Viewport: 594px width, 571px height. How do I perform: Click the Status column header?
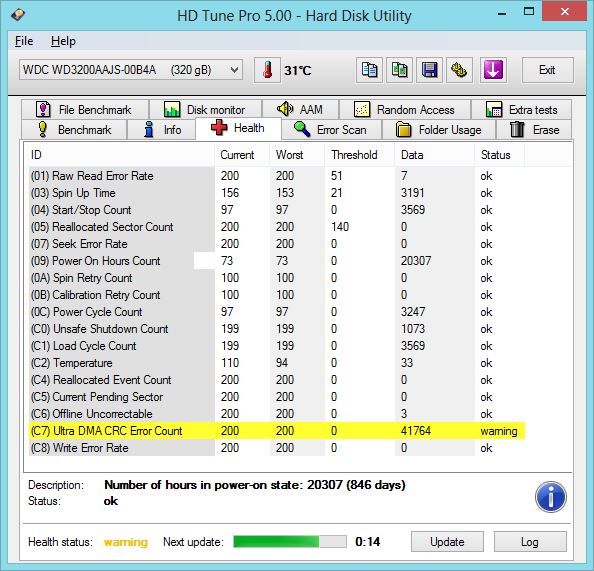[x=499, y=155]
